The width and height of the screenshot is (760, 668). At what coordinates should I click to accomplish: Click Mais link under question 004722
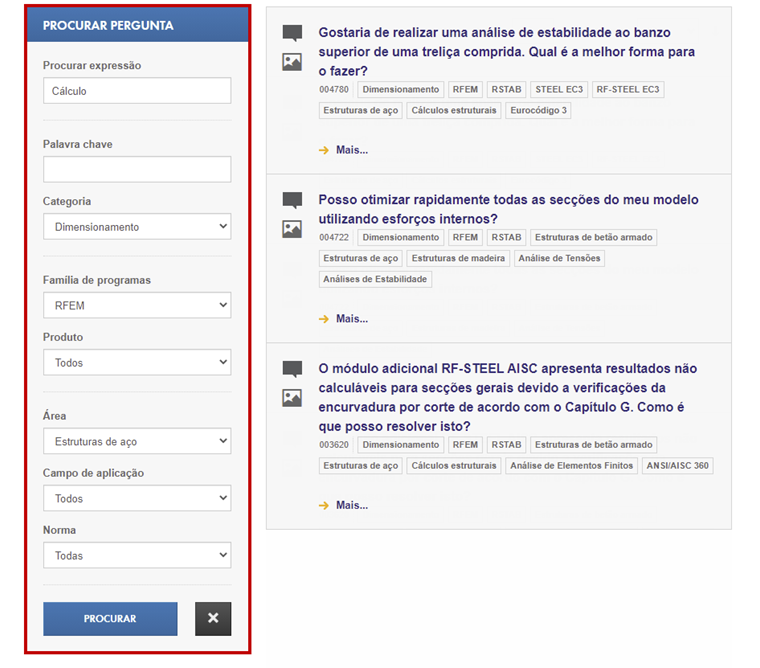pyautogui.click(x=352, y=318)
